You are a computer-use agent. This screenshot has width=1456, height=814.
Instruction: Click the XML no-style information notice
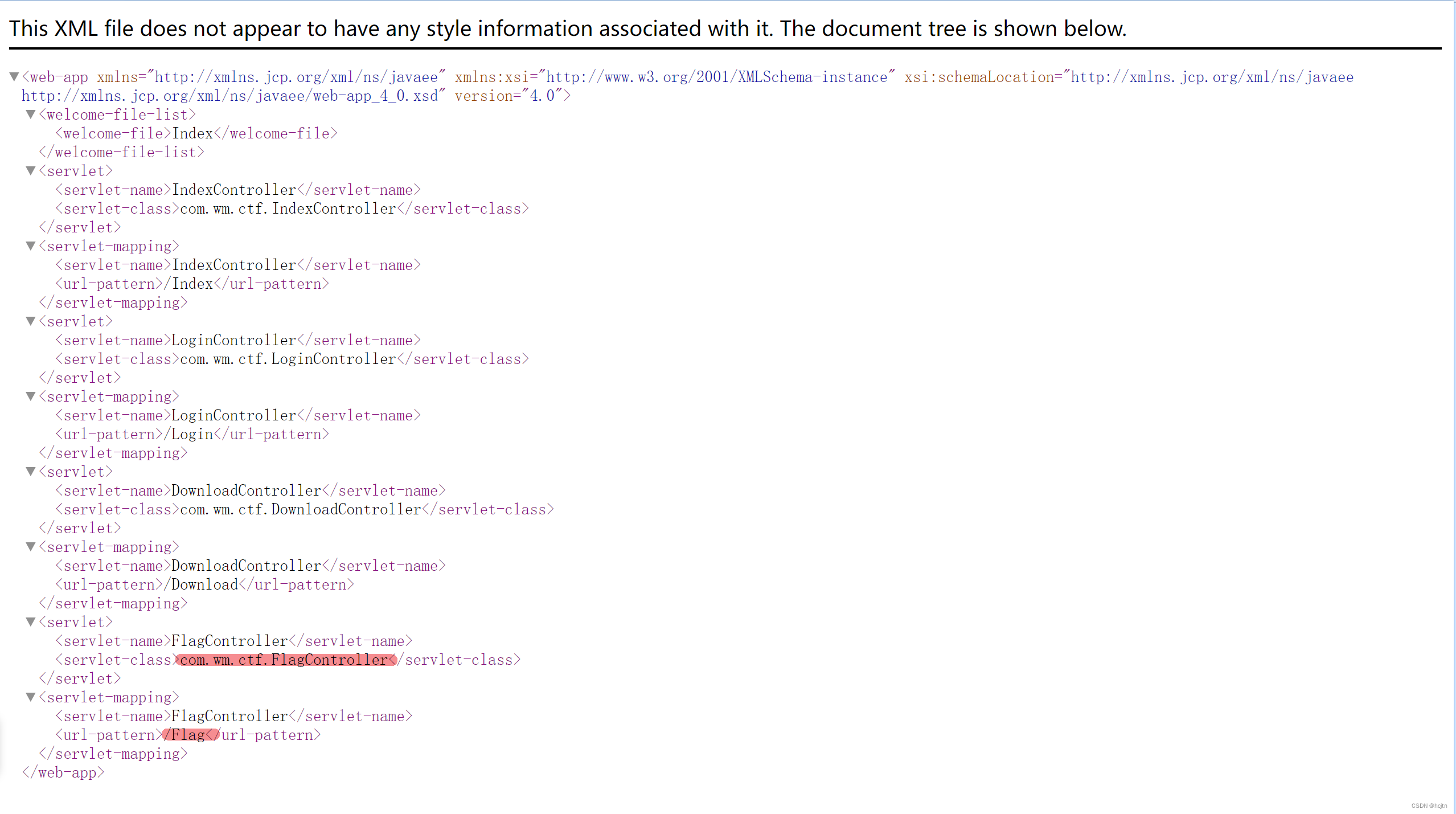coord(568,28)
